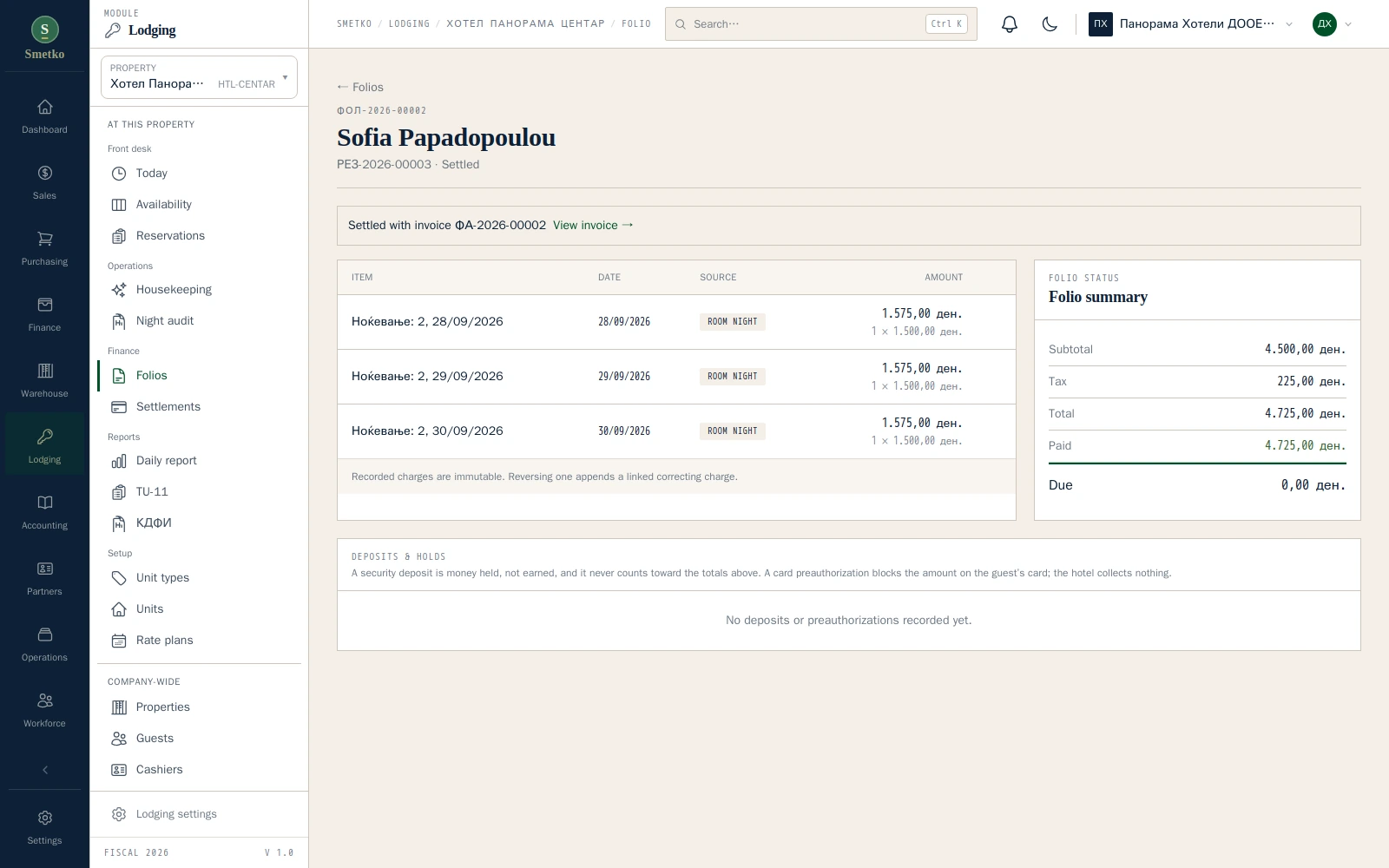Open Housekeeping in the sidebar

[199, 290]
